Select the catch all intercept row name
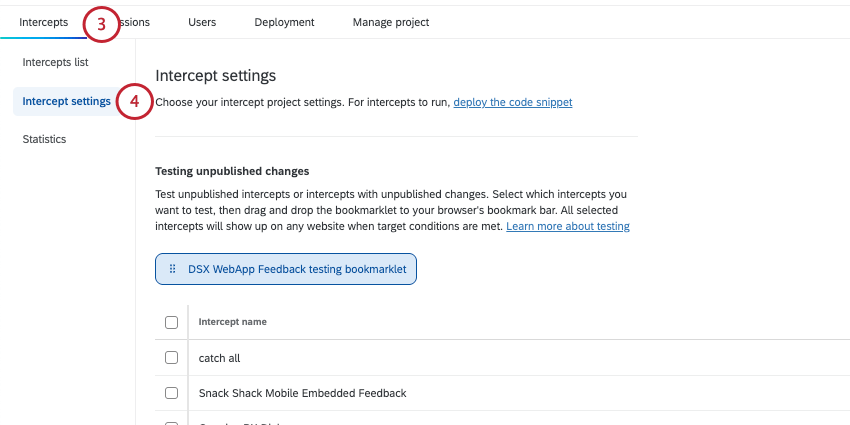The image size is (850, 425). click(x=220, y=358)
